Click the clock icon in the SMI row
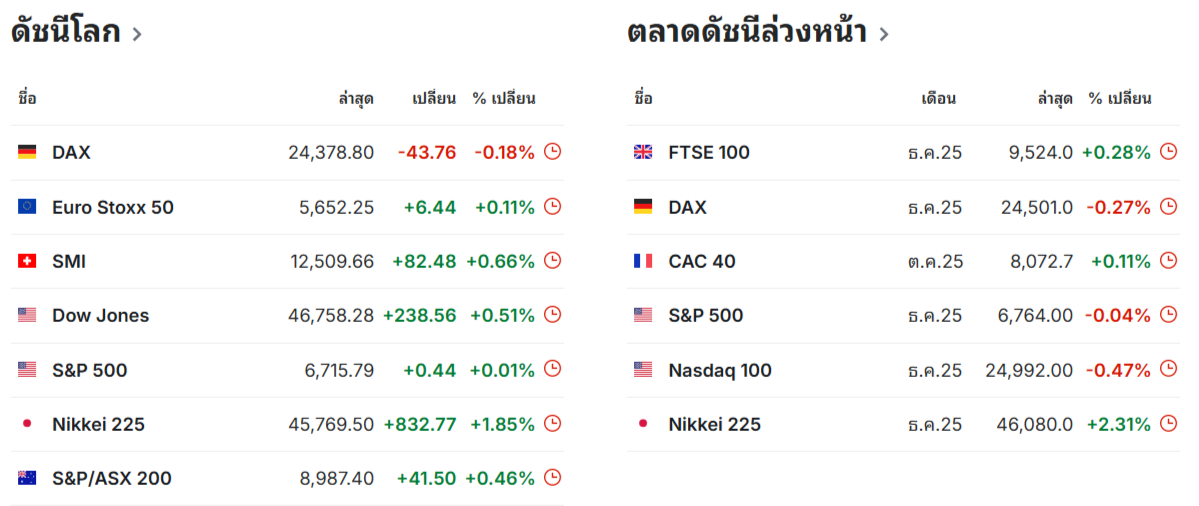Viewport: 1199px width, 506px height. [x=552, y=261]
